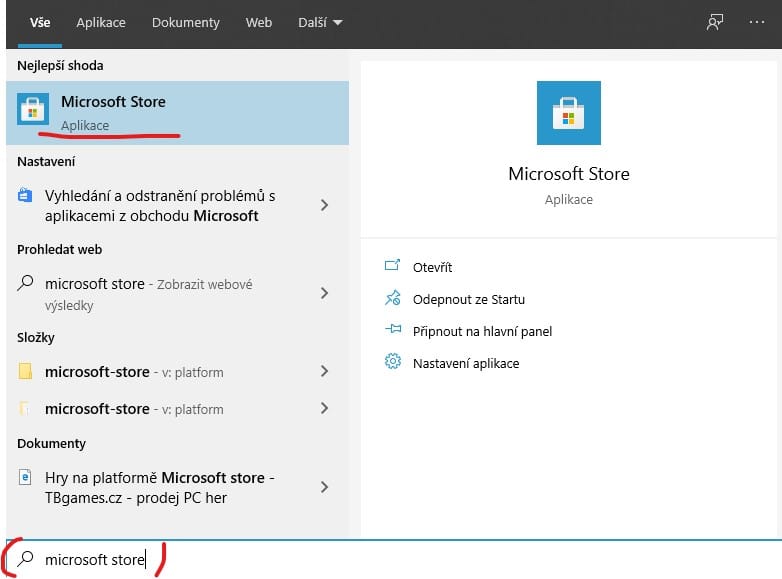Click the magnifier icon in search box
Screen dimensions: 782x579
(x=25, y=559)
